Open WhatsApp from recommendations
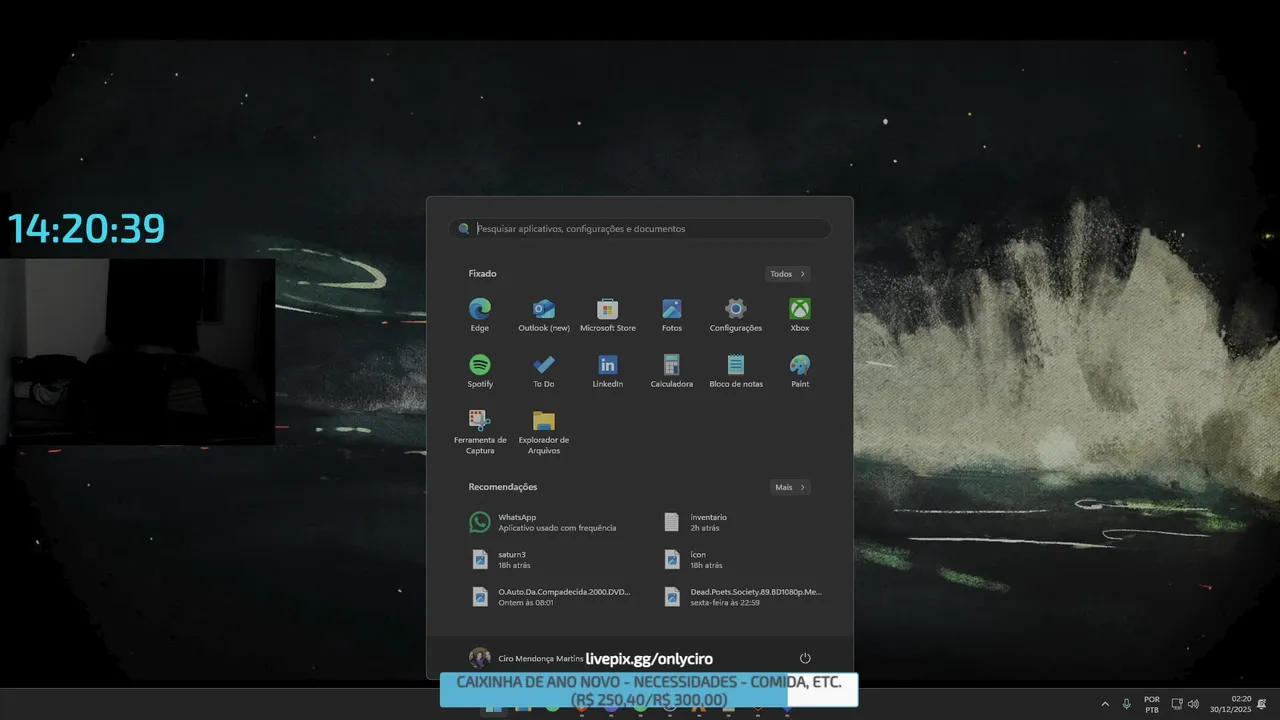 [544, 522]
